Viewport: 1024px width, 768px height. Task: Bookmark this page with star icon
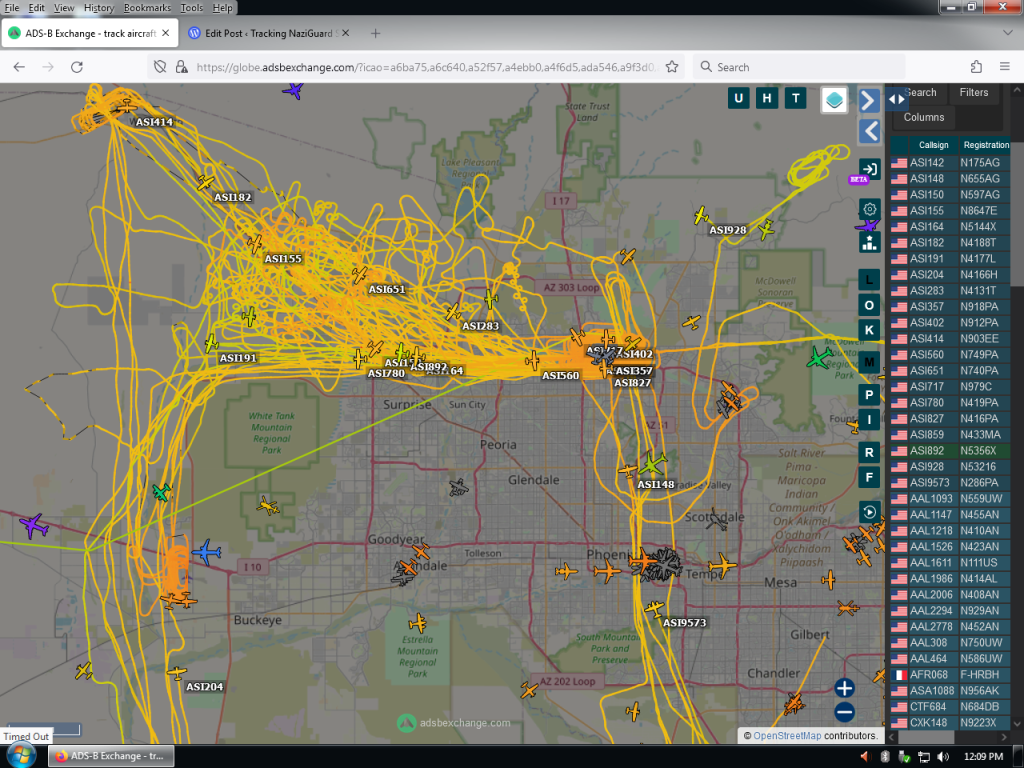pos(672,67)
